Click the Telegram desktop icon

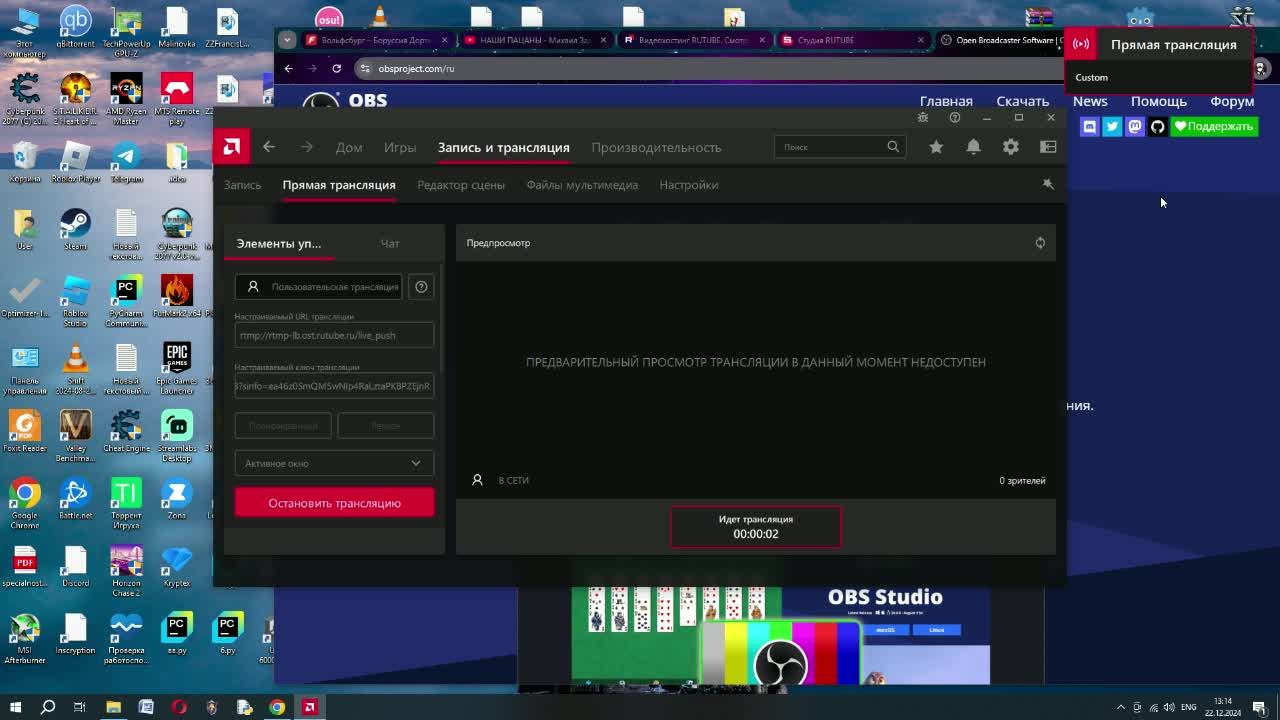pyautogui.click(x=126, y=162)
